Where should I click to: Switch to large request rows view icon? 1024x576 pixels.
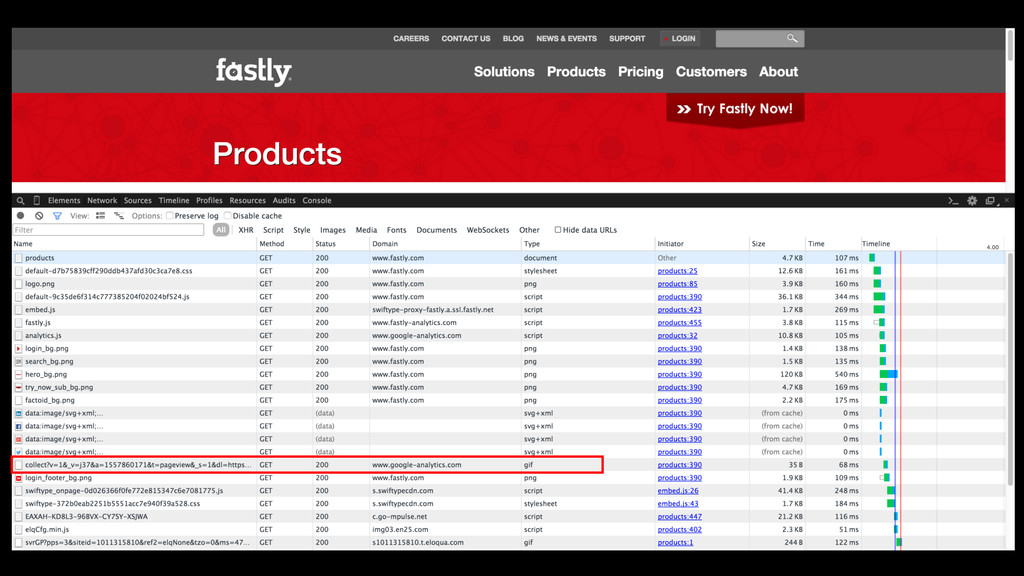coord(101,216)
